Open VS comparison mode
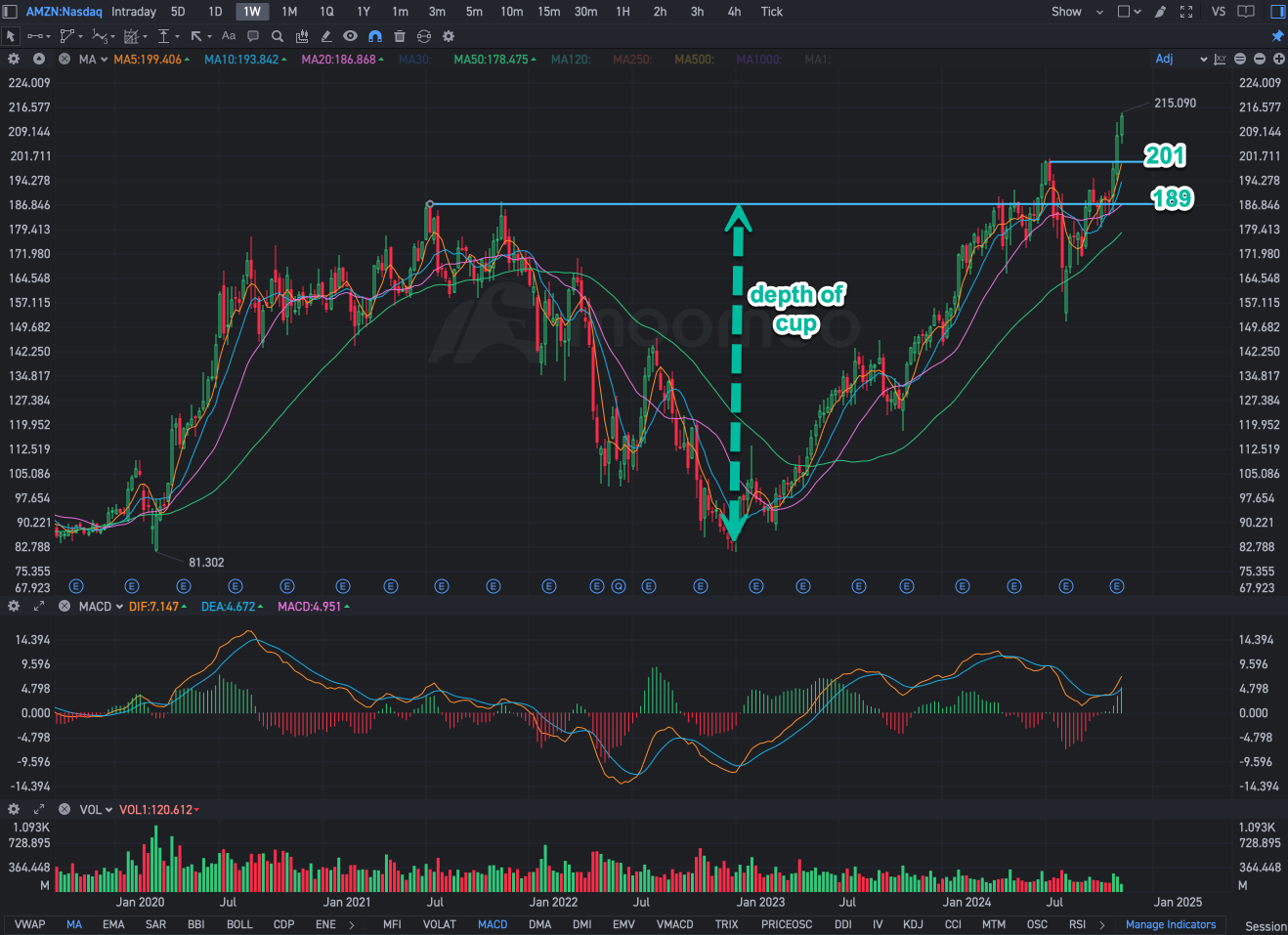The width and height of the screenshot is (1288, 935). [x=1219, y=12]
